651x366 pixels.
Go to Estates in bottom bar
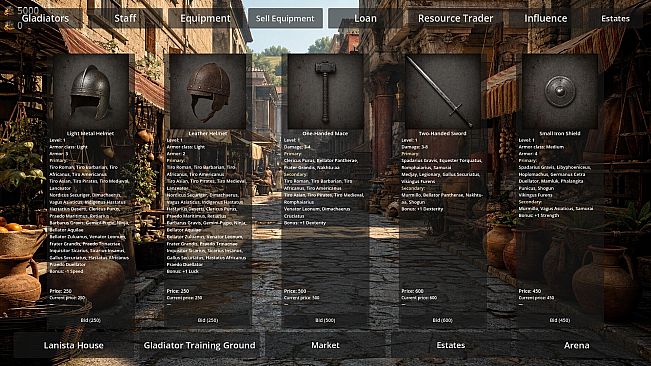451,345
